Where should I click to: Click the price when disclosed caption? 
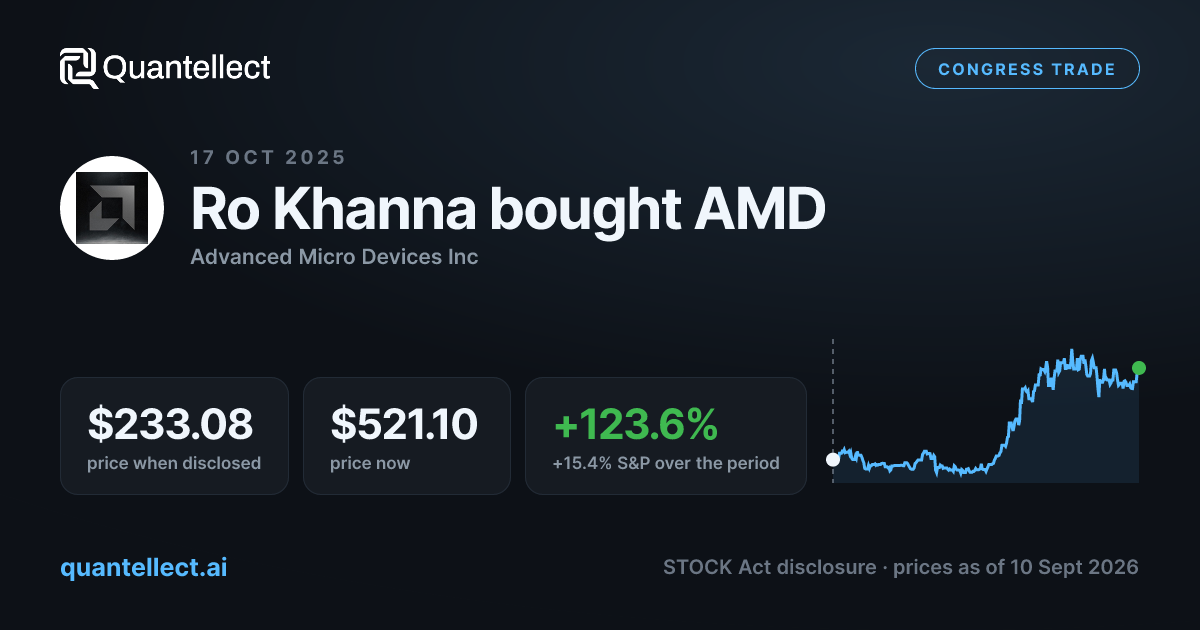pyautogui.click(x=174, y=464)
